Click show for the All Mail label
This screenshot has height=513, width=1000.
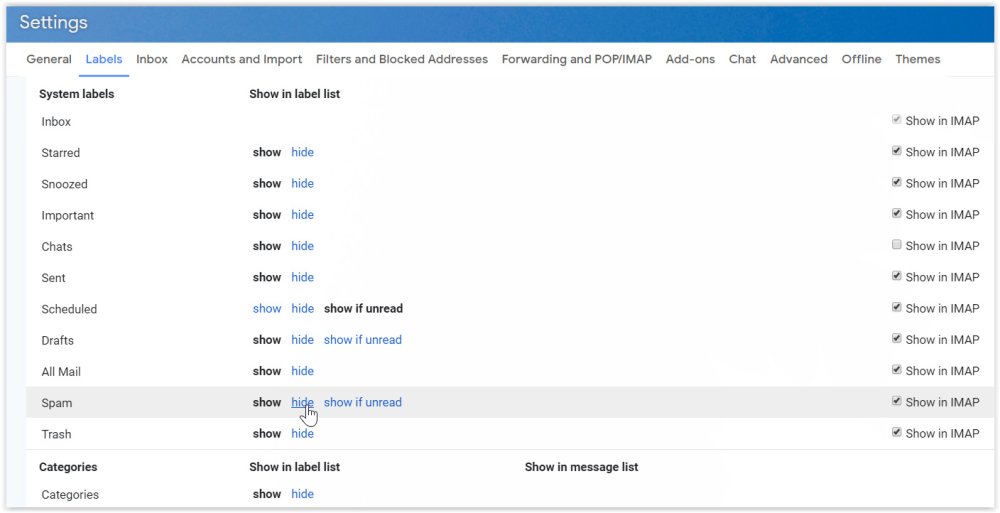click(x=267, y=371)
